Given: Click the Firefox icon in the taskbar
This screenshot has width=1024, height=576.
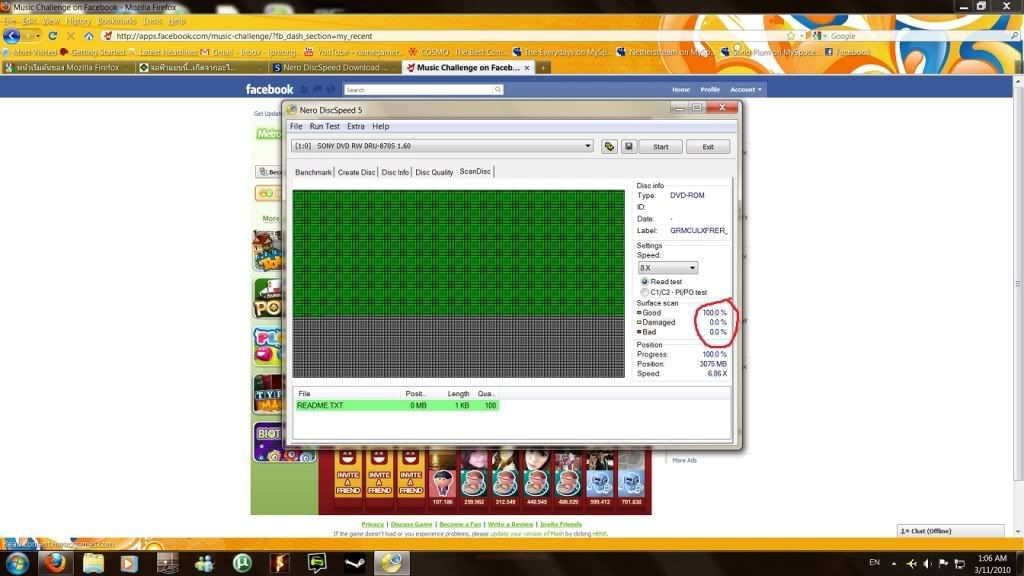Looking at the screenshot, I should 55,563.
